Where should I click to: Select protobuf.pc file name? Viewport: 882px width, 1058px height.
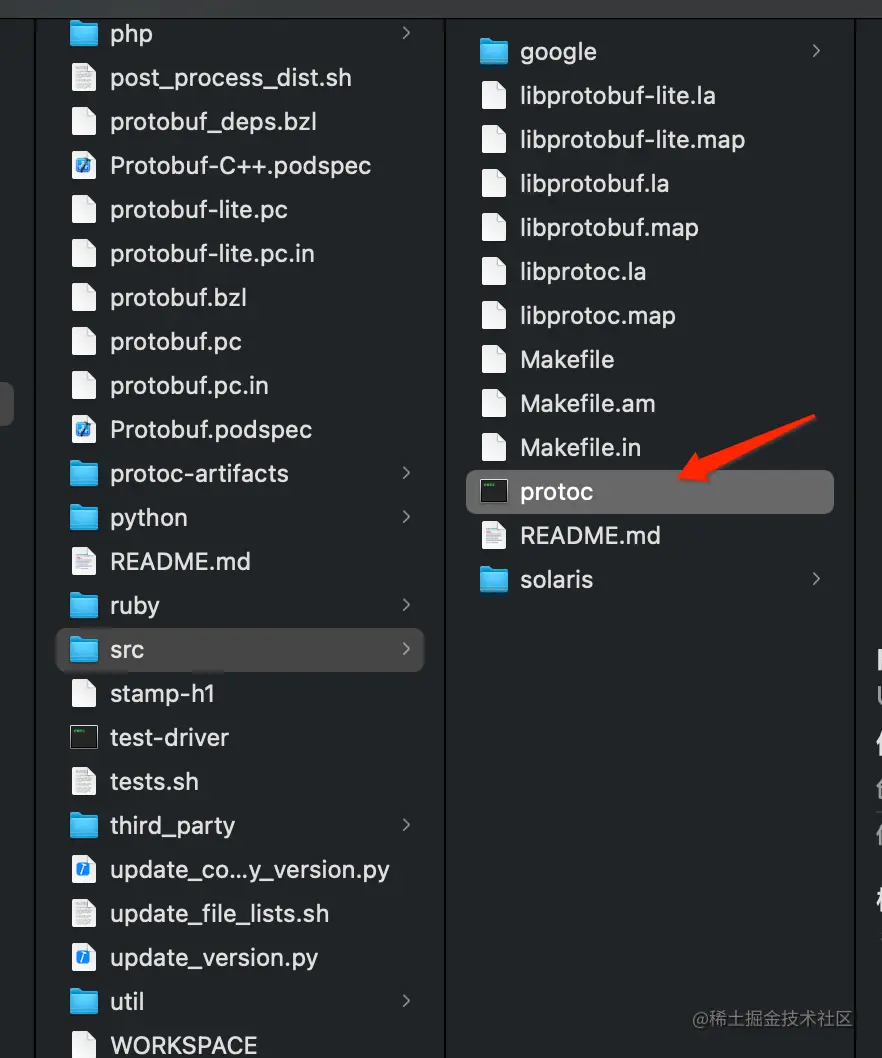[x=176, y=342]
